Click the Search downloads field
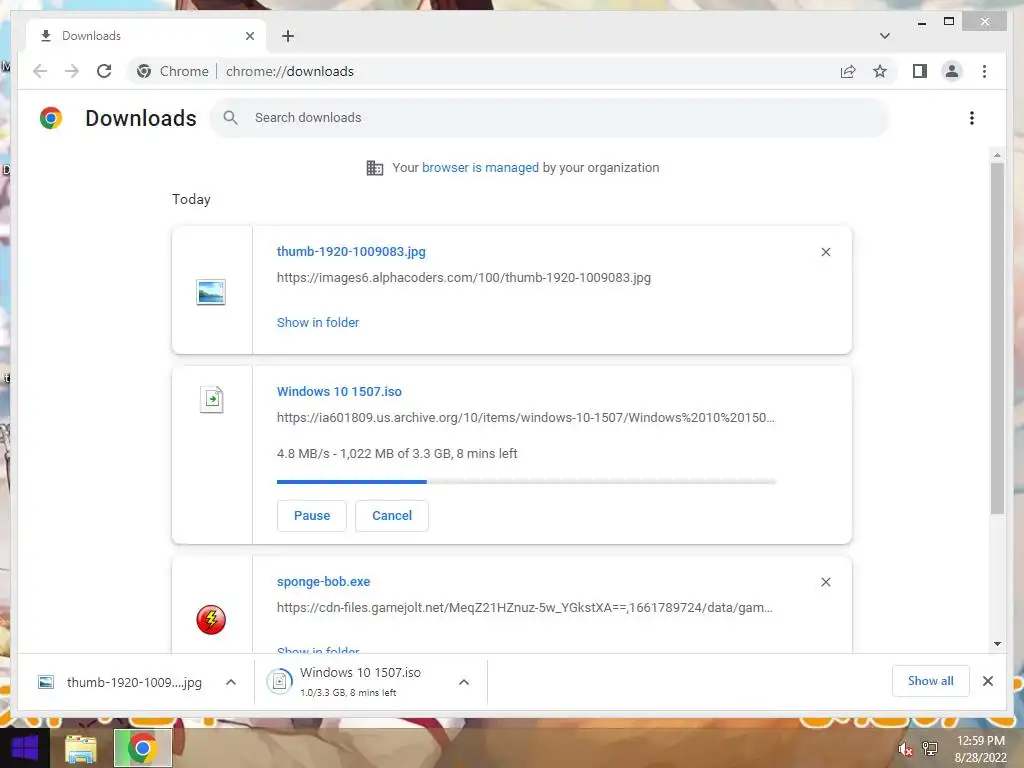This screenshot has height=768, width=1024. tap(549, 118)
